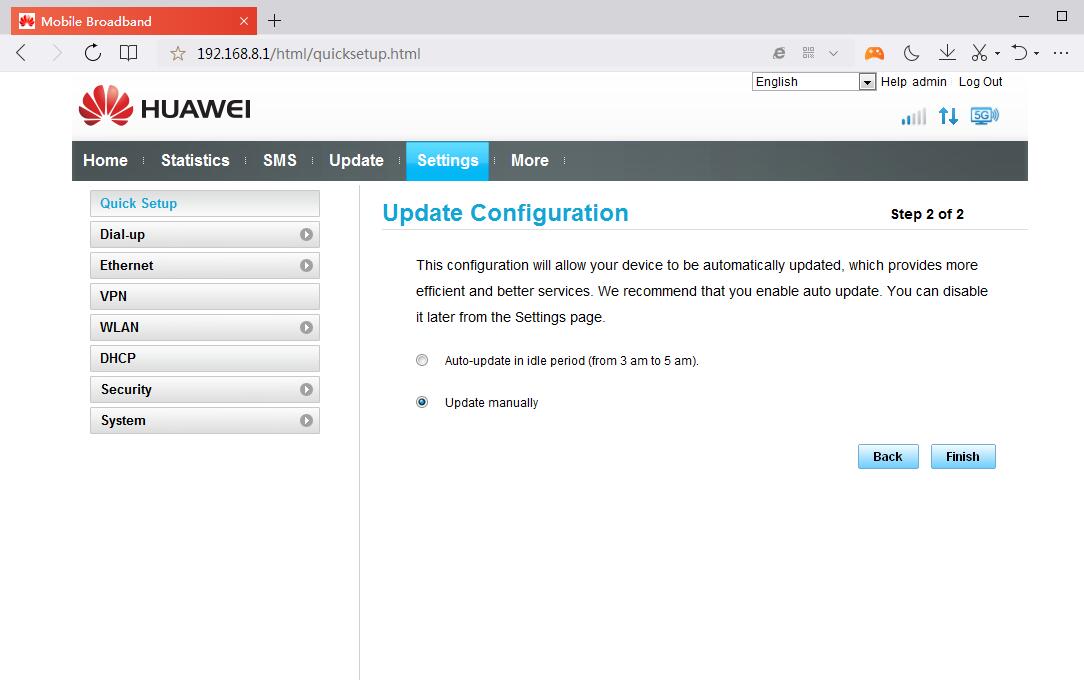
Task: Click the data transfer arrows icon
Action: click(948, 116)
